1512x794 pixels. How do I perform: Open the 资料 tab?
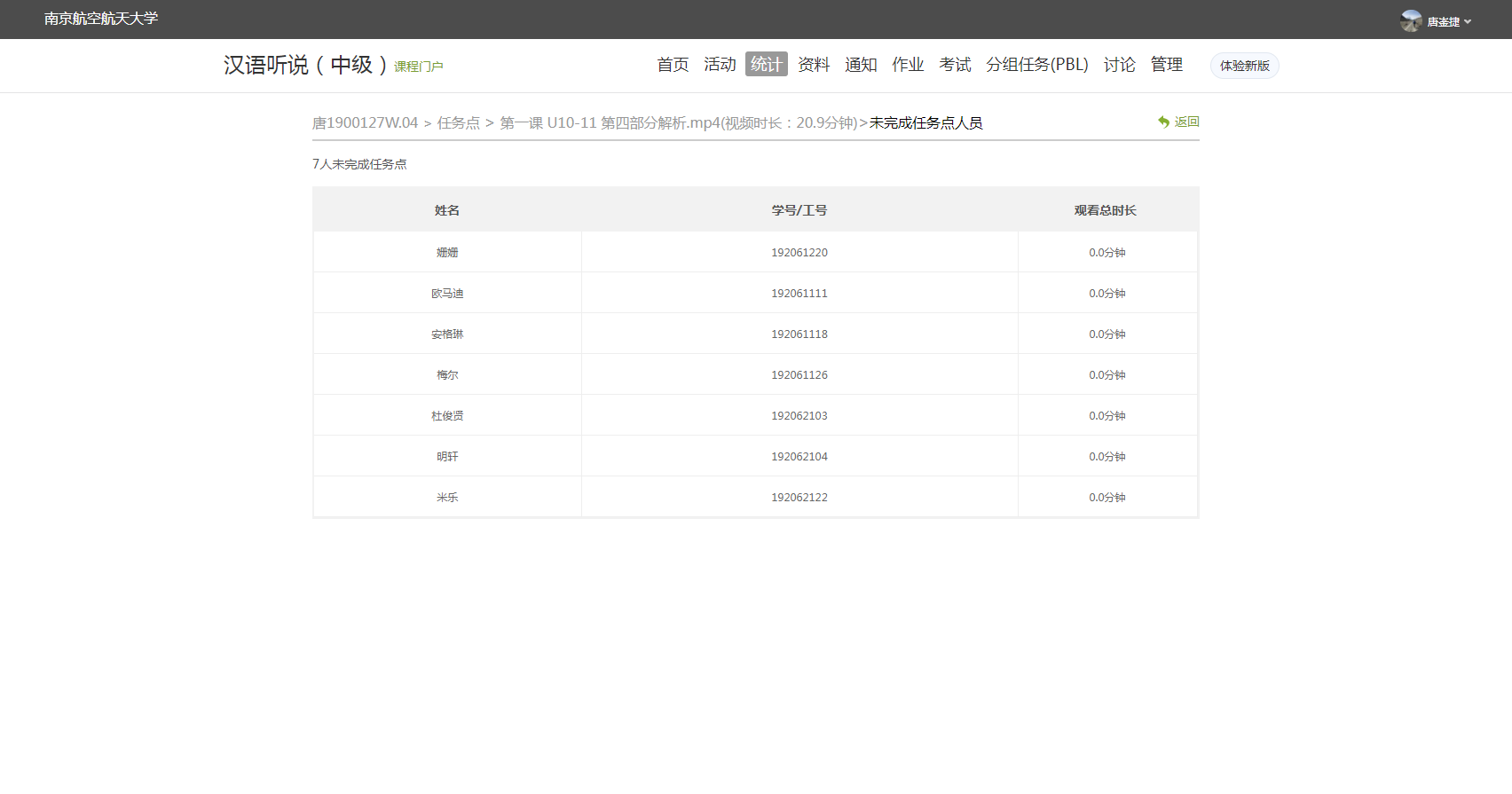point(814,65)
